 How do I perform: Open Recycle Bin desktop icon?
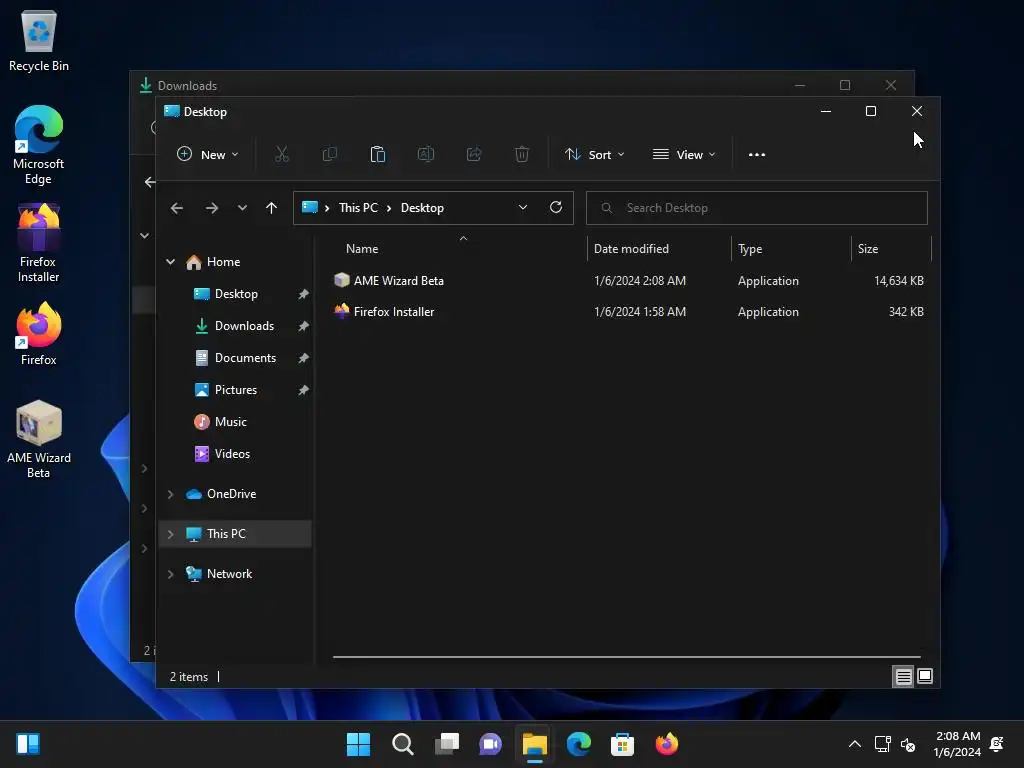point(39,40)
